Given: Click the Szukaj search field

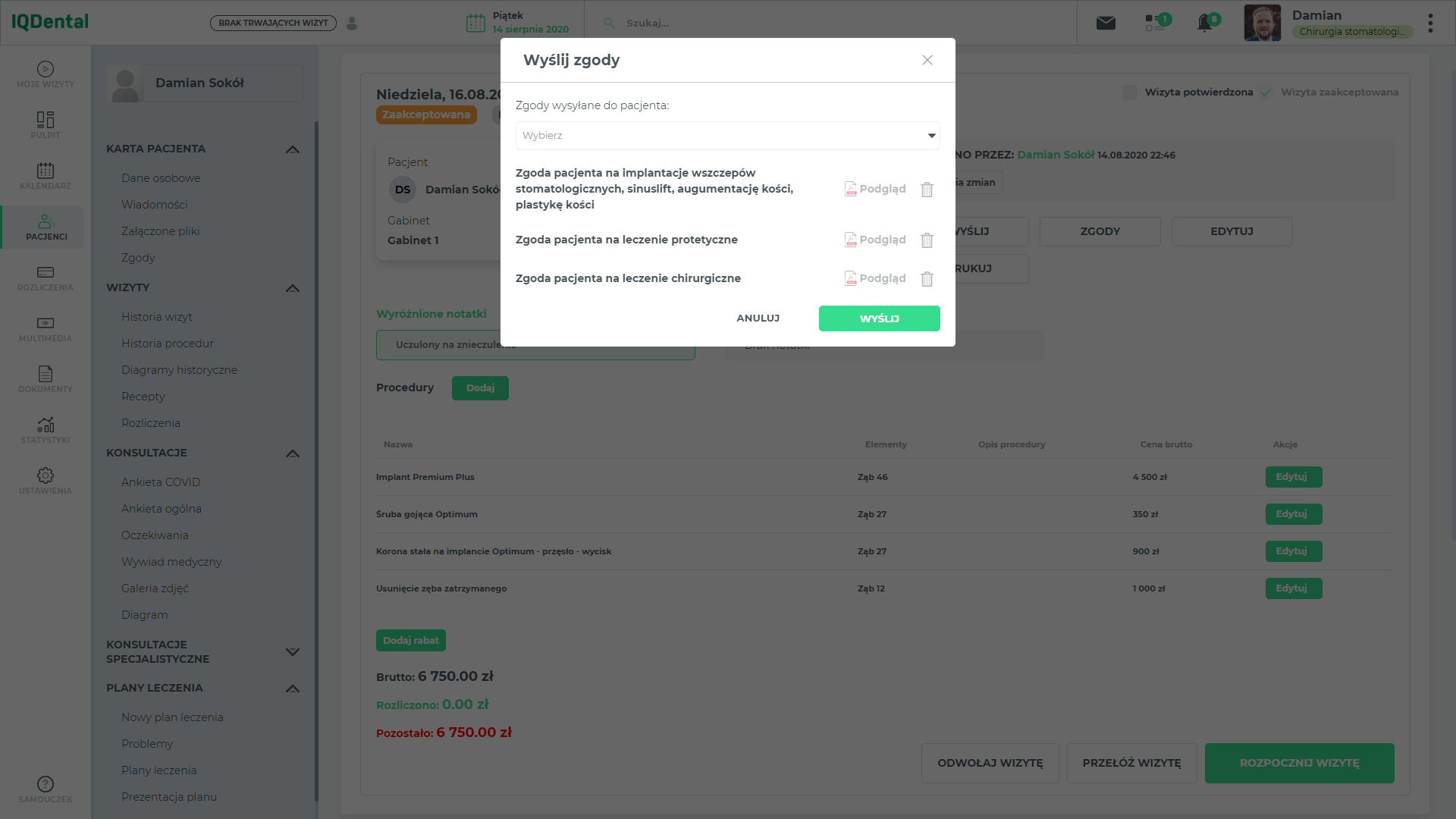Looking at the screenshot, I should click(x=834, y=23).
